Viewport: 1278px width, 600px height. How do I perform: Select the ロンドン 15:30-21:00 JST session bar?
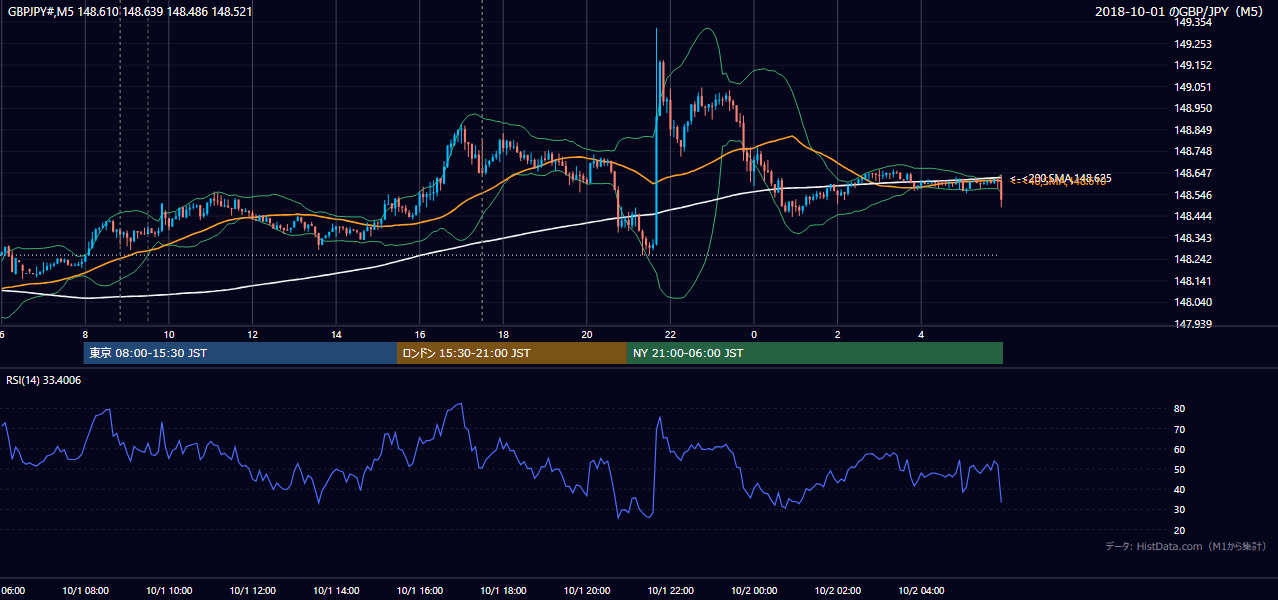(x=512, y=353)
